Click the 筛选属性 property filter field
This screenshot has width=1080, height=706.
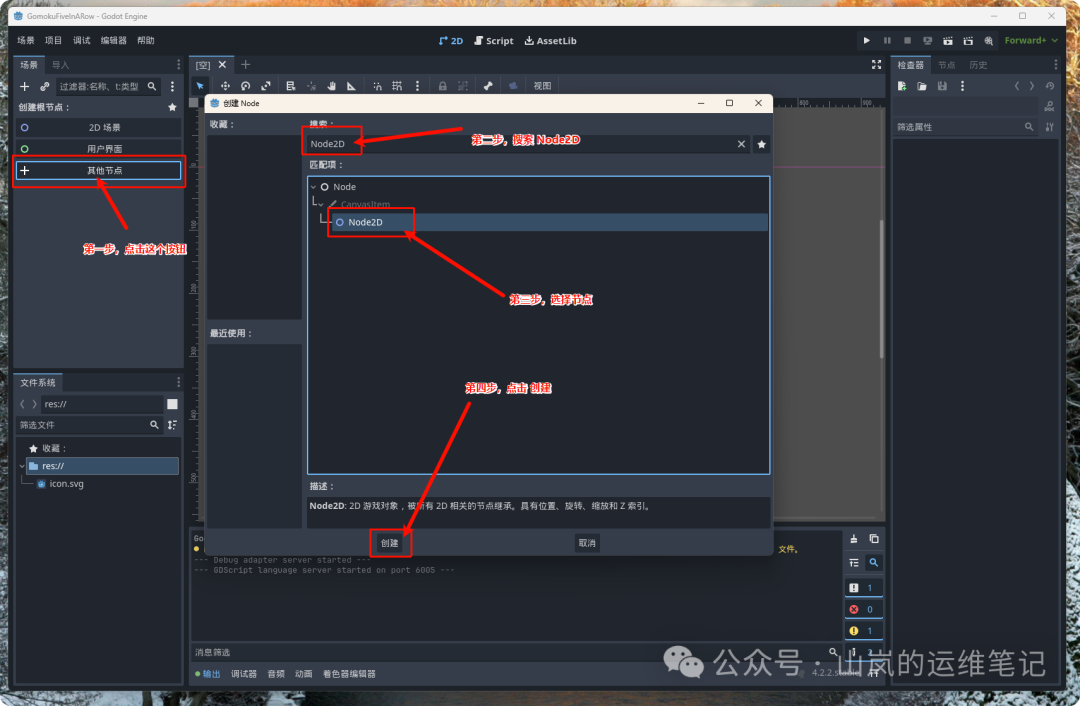pos(965,127)
